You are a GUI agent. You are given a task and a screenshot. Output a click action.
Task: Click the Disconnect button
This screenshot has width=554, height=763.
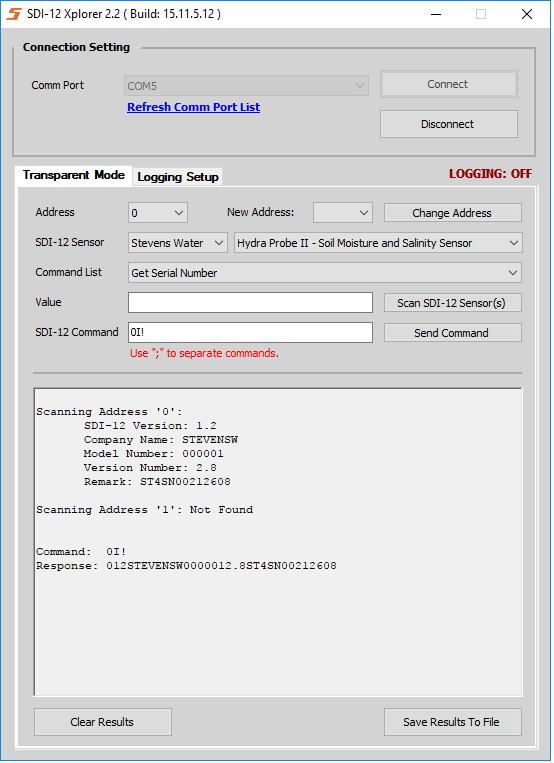pyautogui.click(x=448, y=124)
